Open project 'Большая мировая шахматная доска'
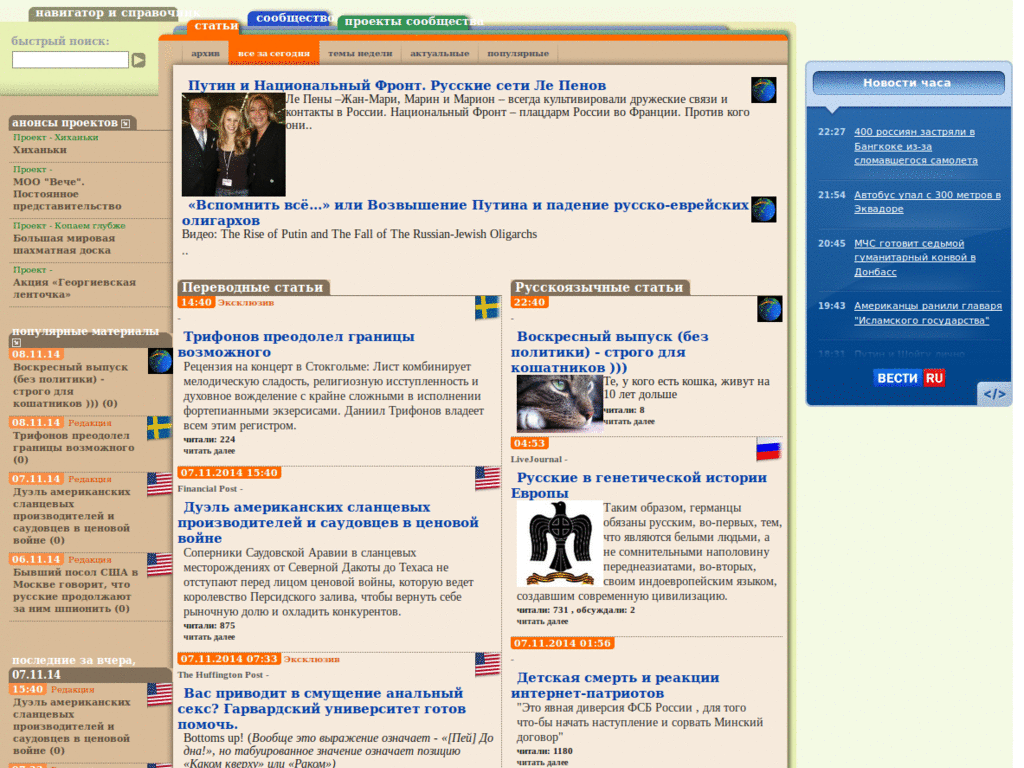The width and height of the screenshot is (1024, 768). tap(64, 244)
